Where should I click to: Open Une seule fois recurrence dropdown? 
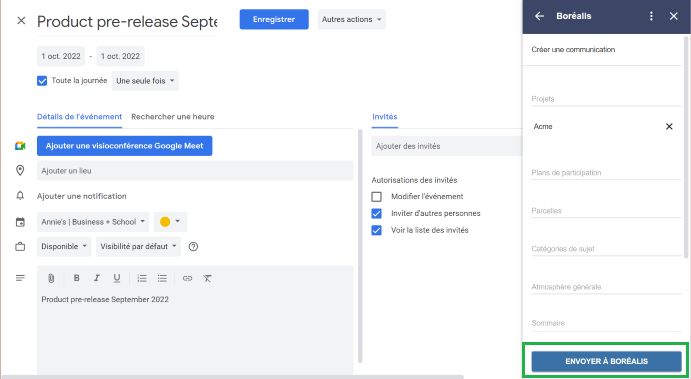[145, 81]
